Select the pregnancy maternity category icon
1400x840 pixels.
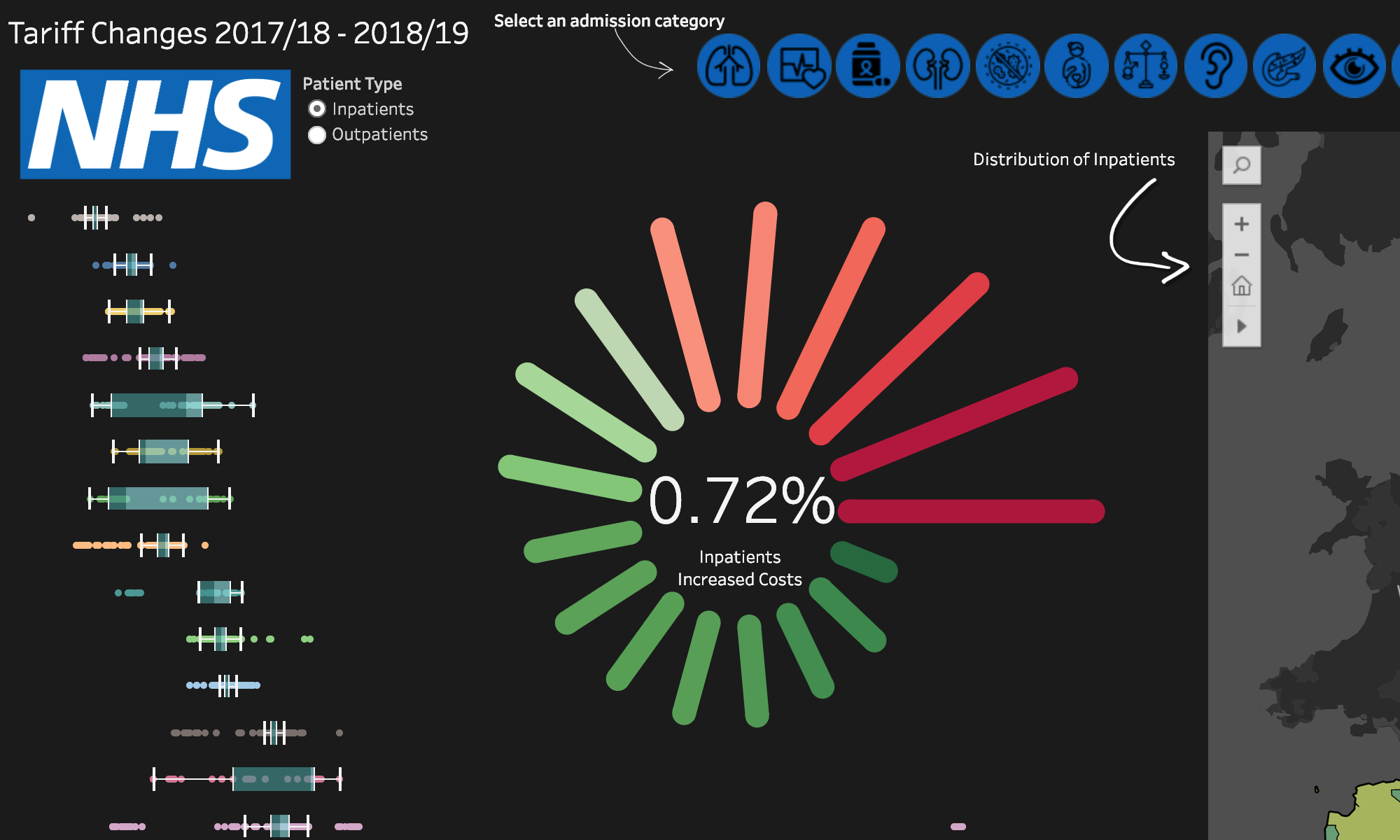pos(1077,66)
